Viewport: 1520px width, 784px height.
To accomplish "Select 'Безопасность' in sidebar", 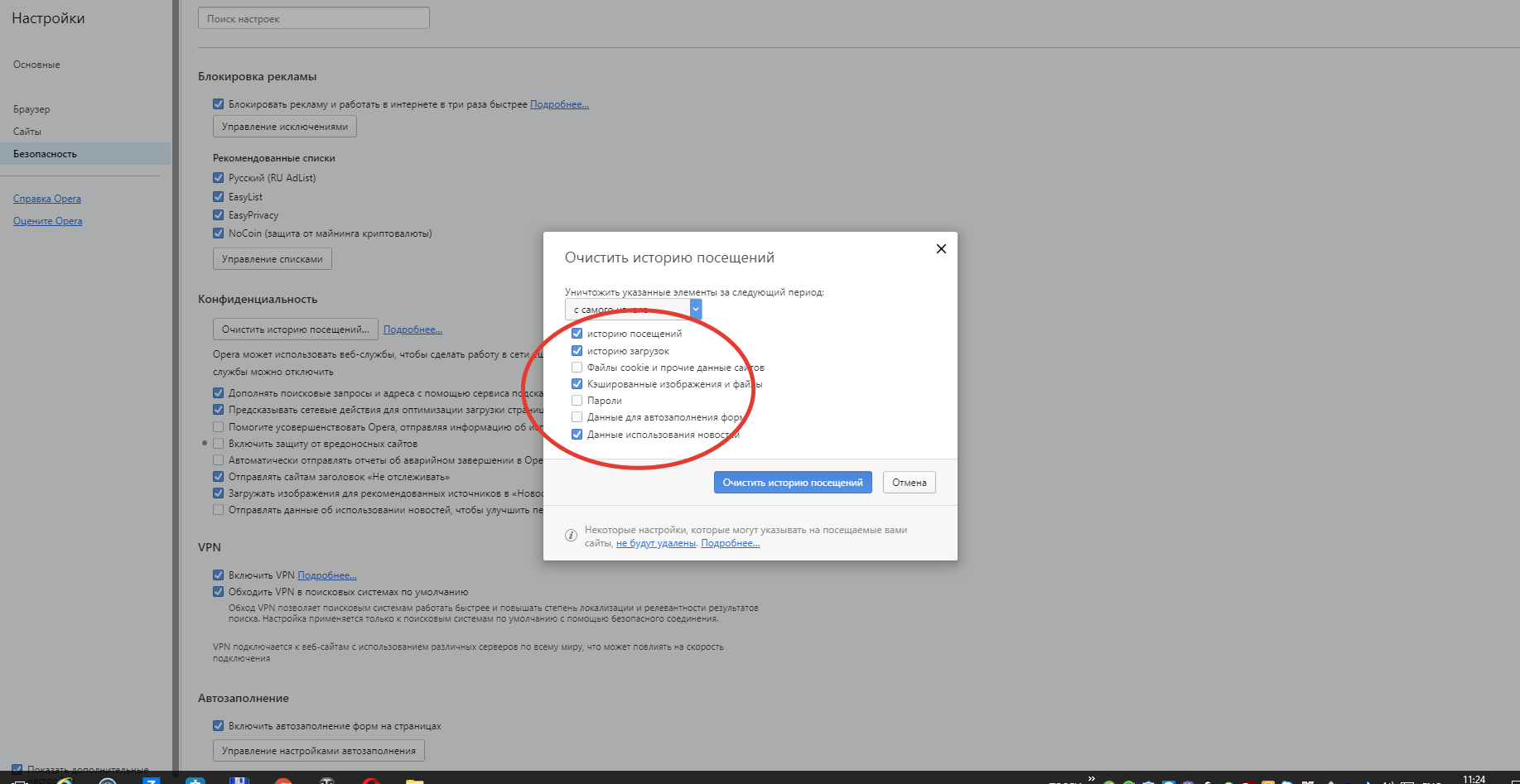I will [x=85, y=154].
